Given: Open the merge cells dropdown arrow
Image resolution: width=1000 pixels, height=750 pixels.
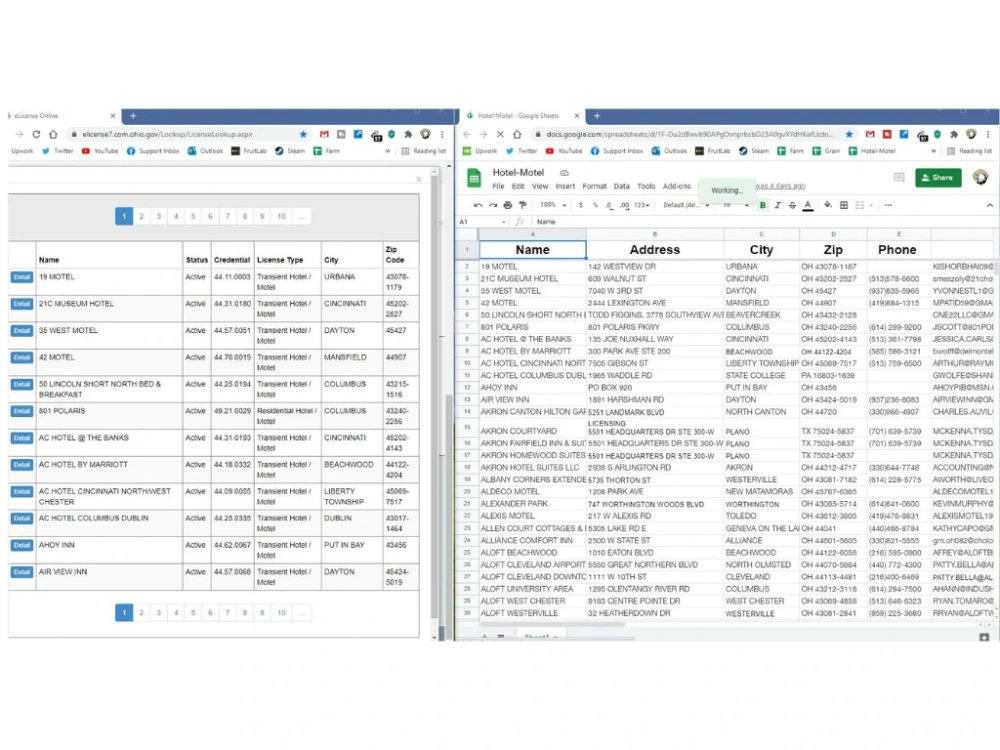Looking at the screenshot, I should (871, 205).
